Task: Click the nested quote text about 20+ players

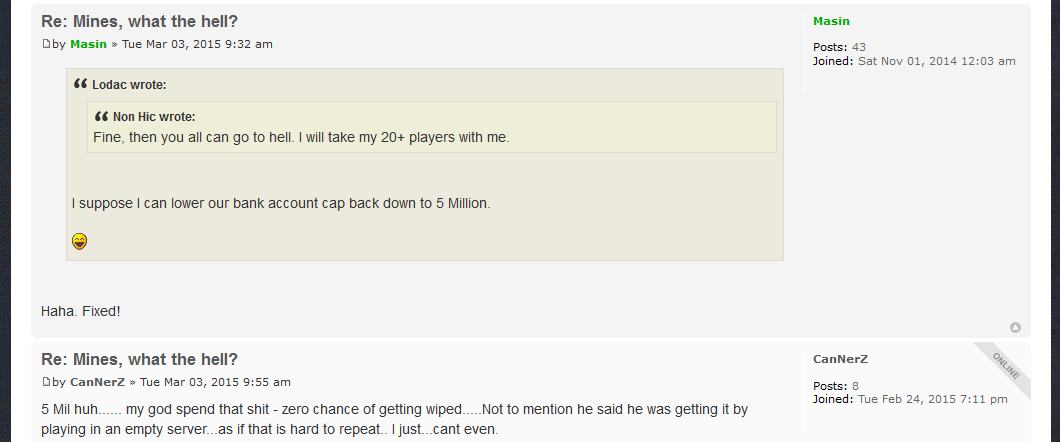Action: (302, 137)
